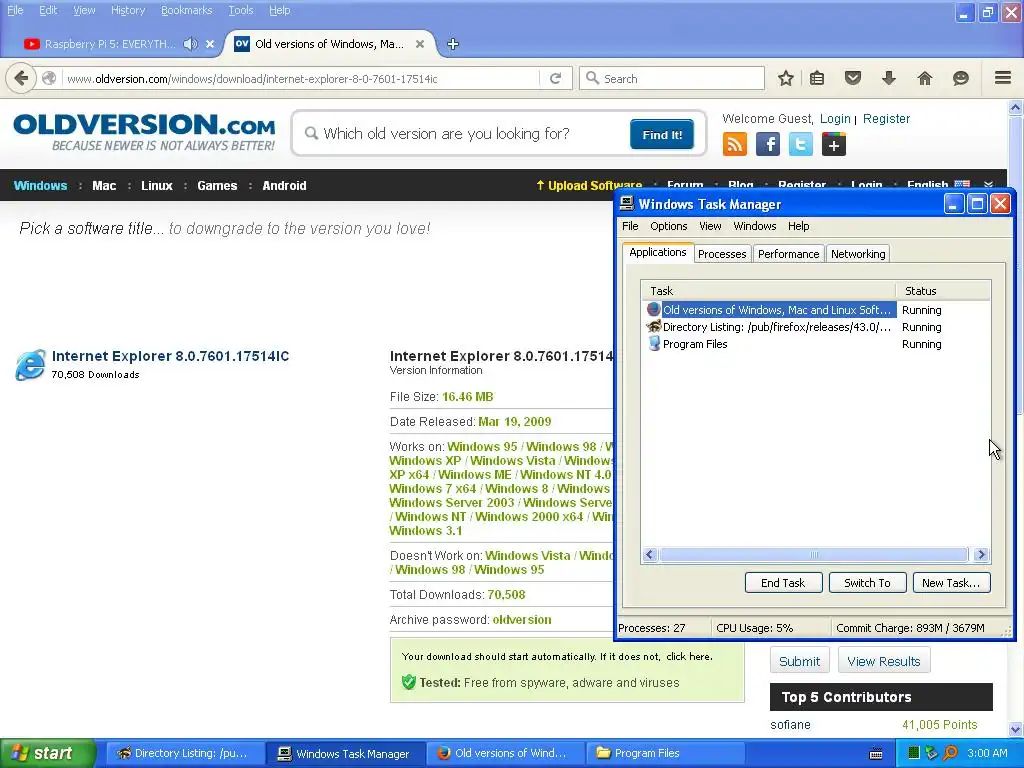
Task: Open Firefox Hello chat icon
Action: [x=961, y=78]
